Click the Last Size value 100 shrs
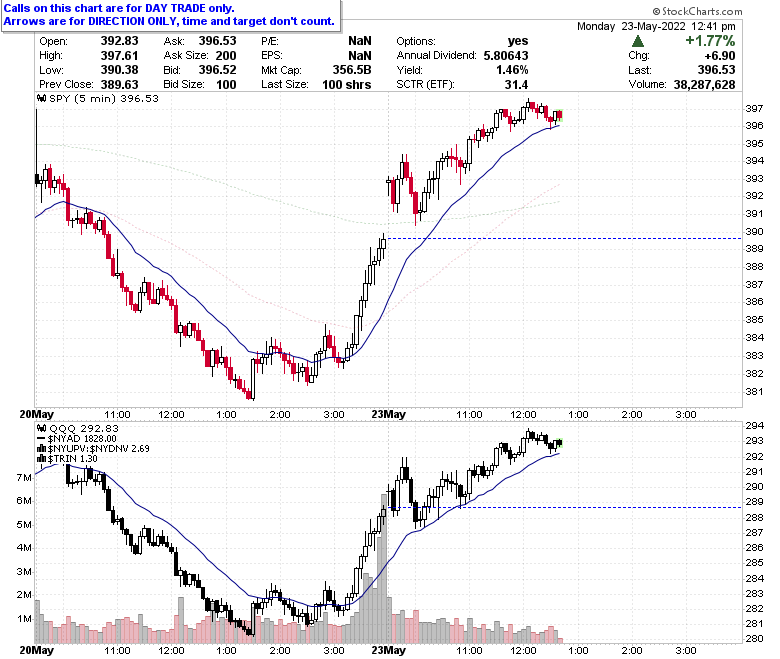 347,85
